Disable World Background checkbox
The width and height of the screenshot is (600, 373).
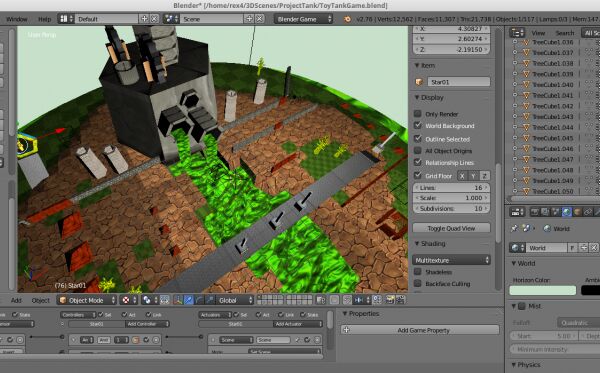click(x=418, y=125)
